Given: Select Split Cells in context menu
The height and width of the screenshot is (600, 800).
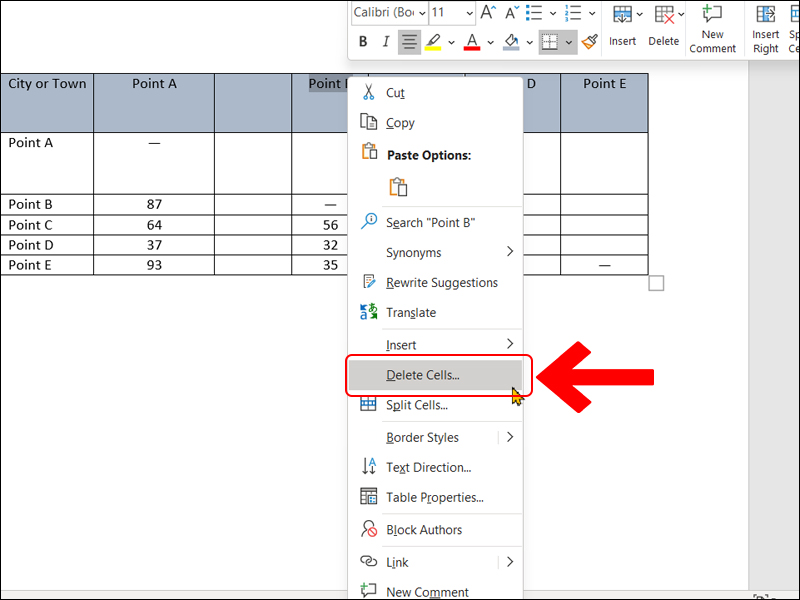Looking at the screenshot, I should (x=416, y=405).
